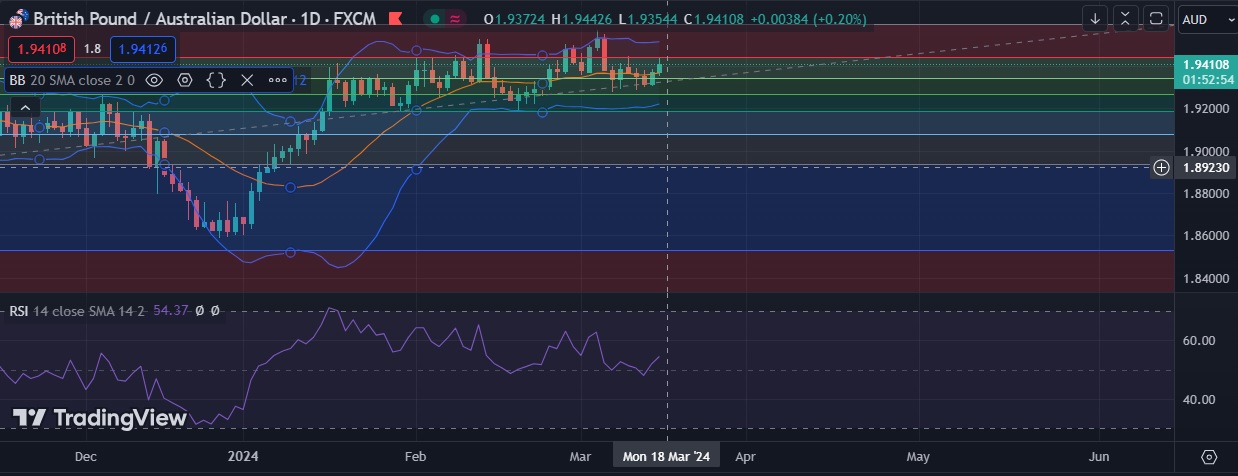Viewport: 1238px width, 476px height.
Task: Click the move pane down arrow
Action: pos(1096,19)
